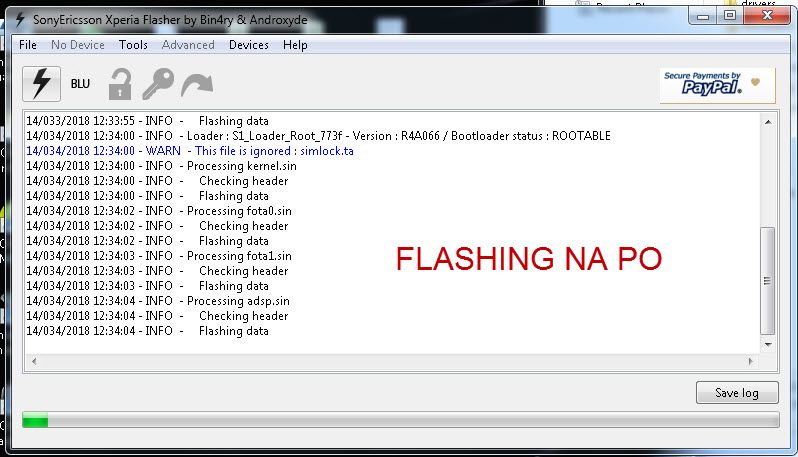Click the flashing progress bar
This screenshot has width=798, height=457.
click(x=401, y=420)
